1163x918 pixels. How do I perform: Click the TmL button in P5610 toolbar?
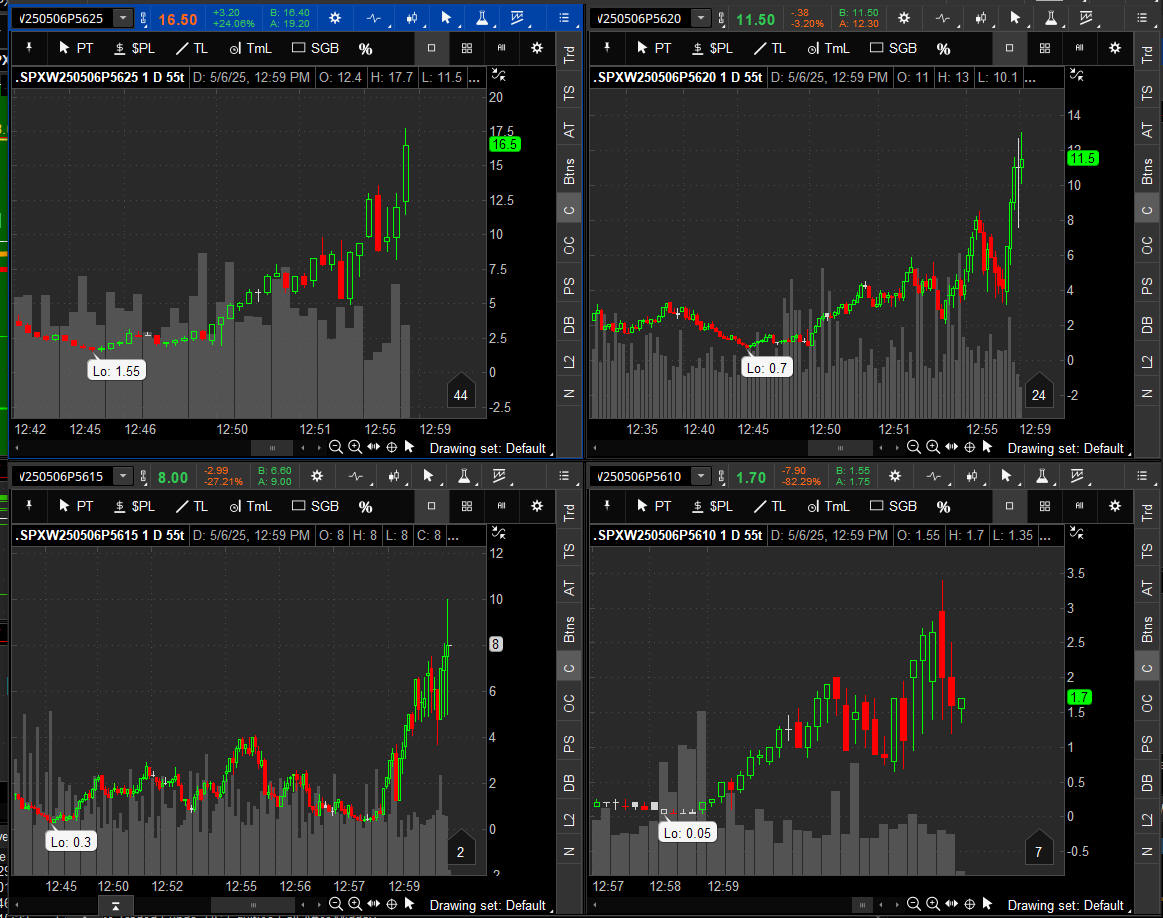pos(826,506)
